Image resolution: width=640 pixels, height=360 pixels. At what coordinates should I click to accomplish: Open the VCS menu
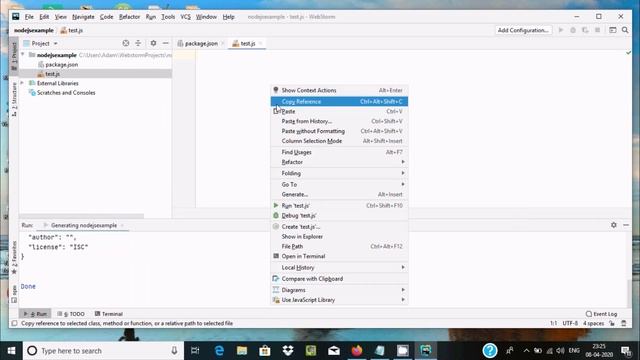point(185,17)
